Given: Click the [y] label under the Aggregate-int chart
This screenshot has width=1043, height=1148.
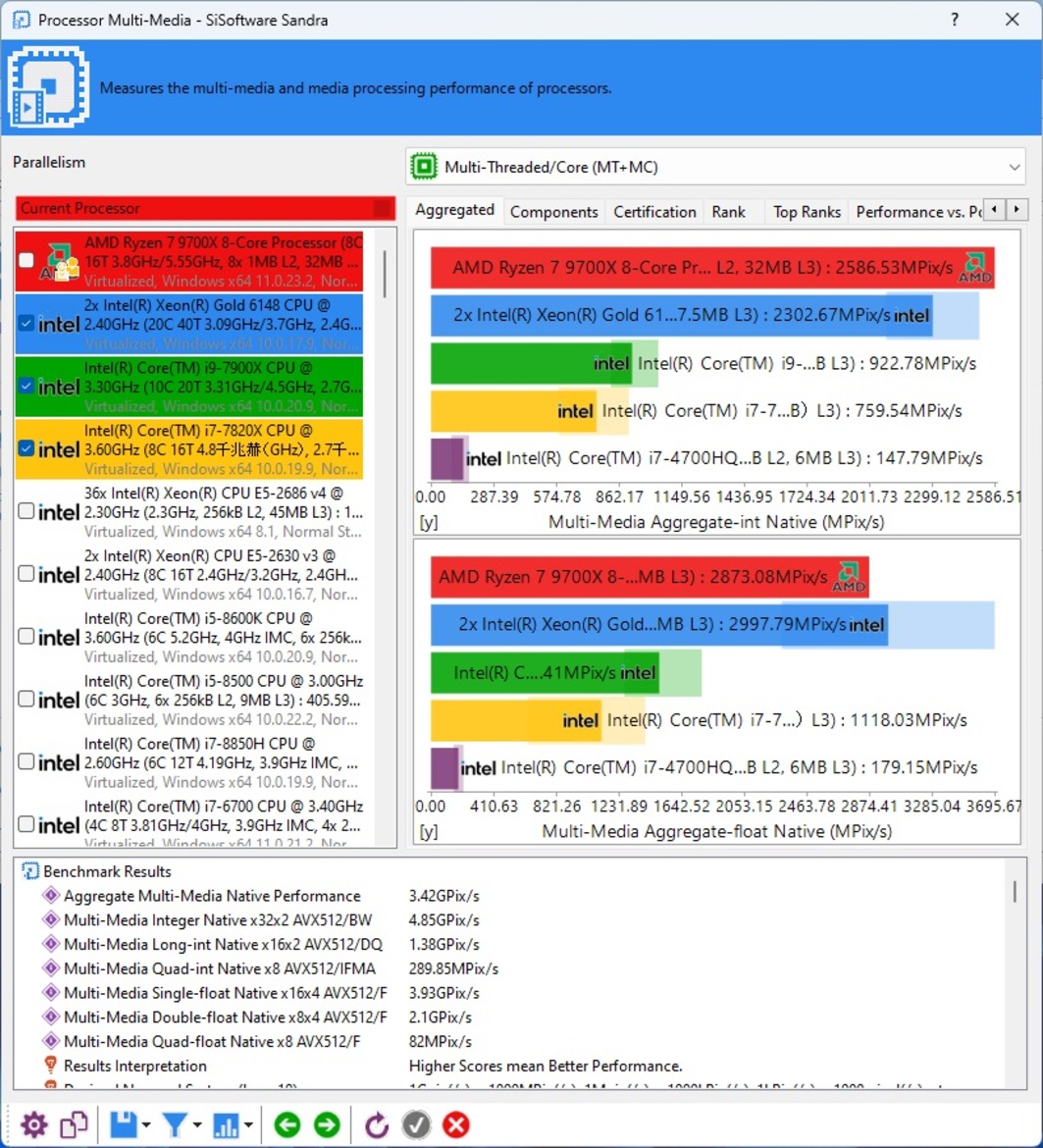Looking at the screenshot, I should click(428, 522).
